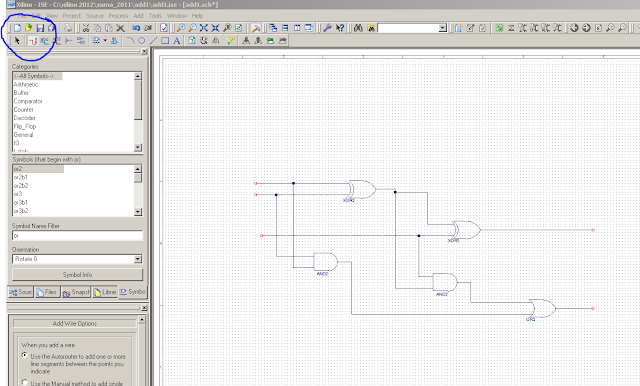Select the 'Arithmetic' category
This screenshot has height=386, width=640.
pos(26,84)
